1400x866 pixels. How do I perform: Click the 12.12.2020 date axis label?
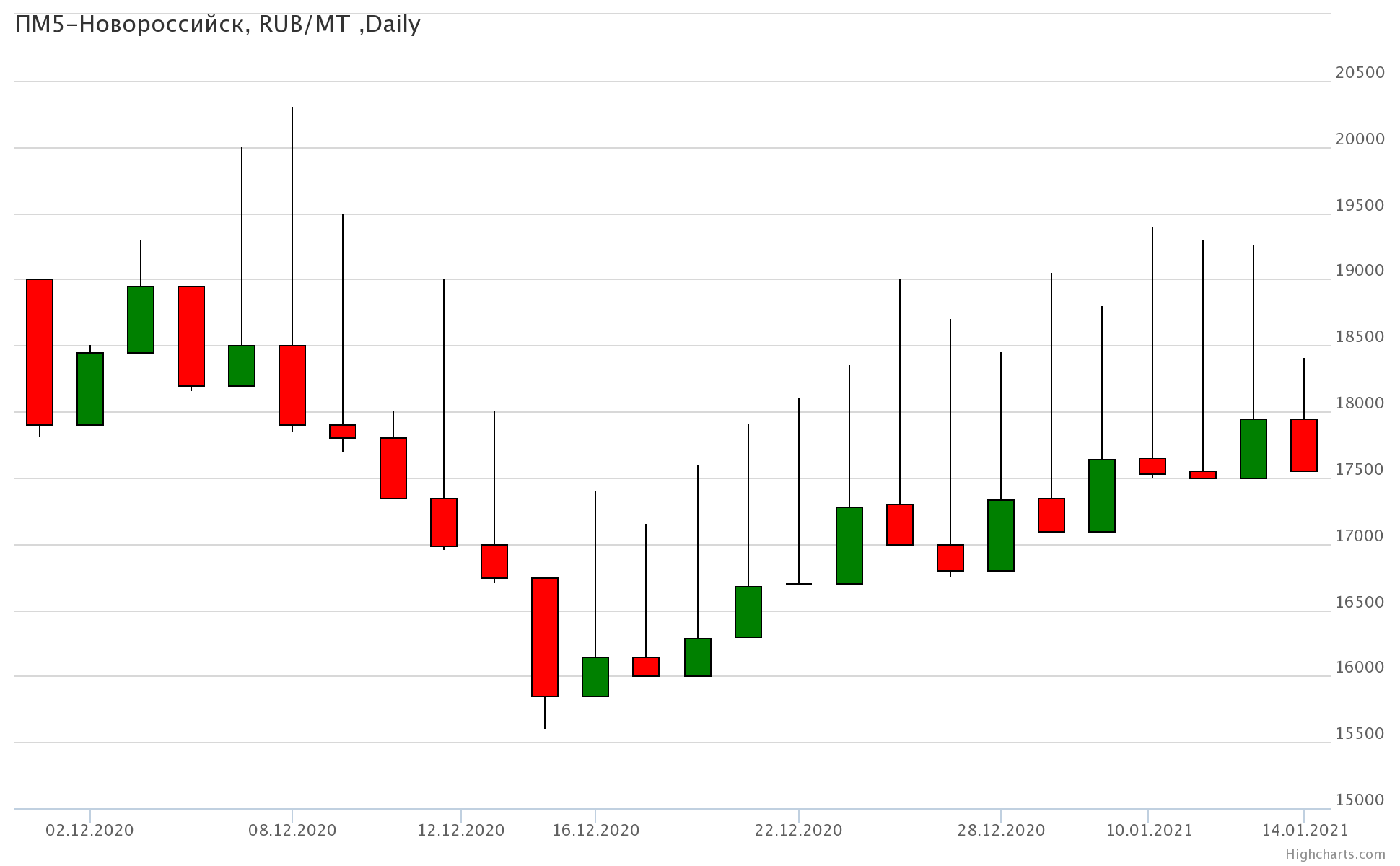coord(461,831)
